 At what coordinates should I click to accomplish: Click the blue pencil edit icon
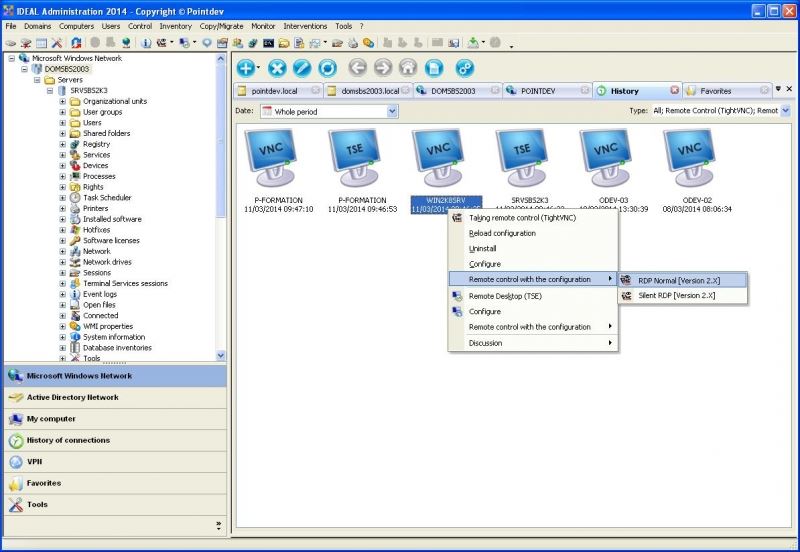(x=302, y=68)
